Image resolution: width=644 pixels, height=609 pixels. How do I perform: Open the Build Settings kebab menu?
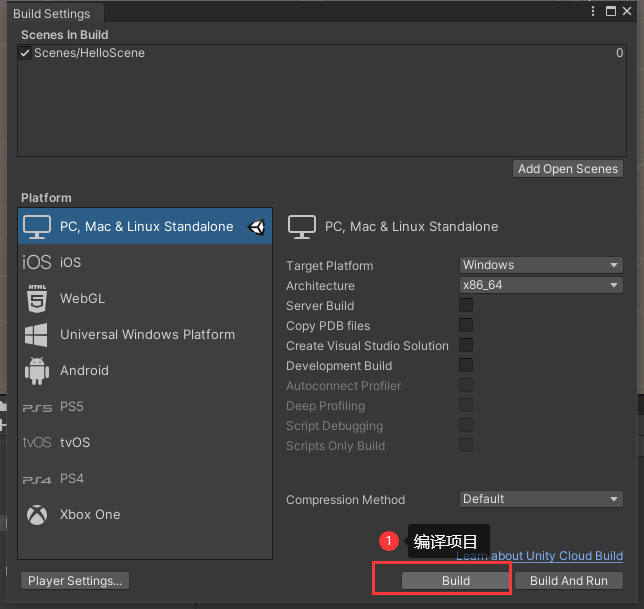point(593,11)
